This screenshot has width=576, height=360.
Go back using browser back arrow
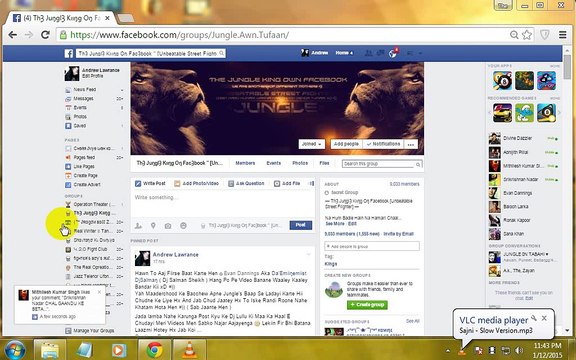point(12,35)
